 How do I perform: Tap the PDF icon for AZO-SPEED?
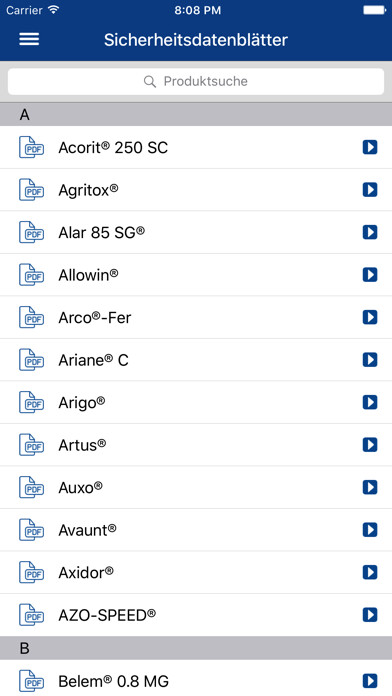click(32, 615)
